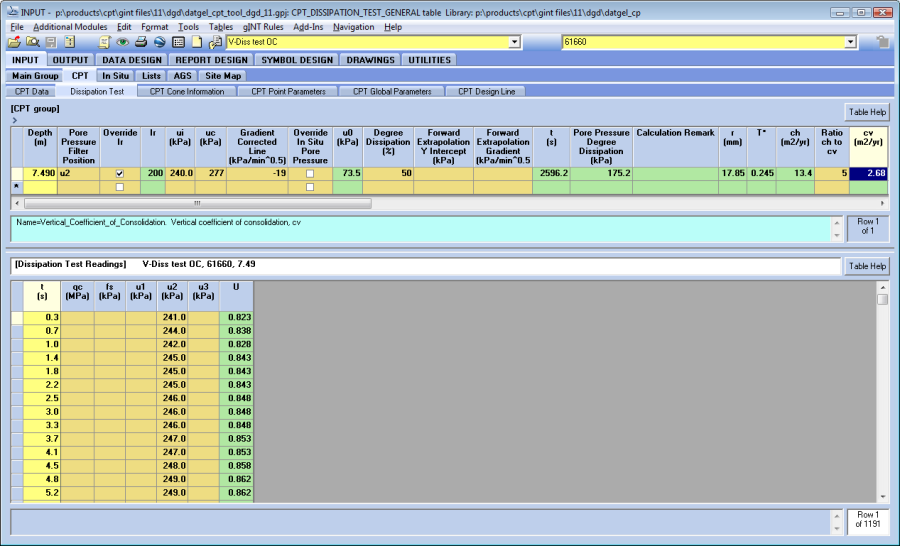Click the find/browse magnifier toolbar icon
The width and height of the screenshot is (900, 546).
pyautogui.click(x=32, y=42)
